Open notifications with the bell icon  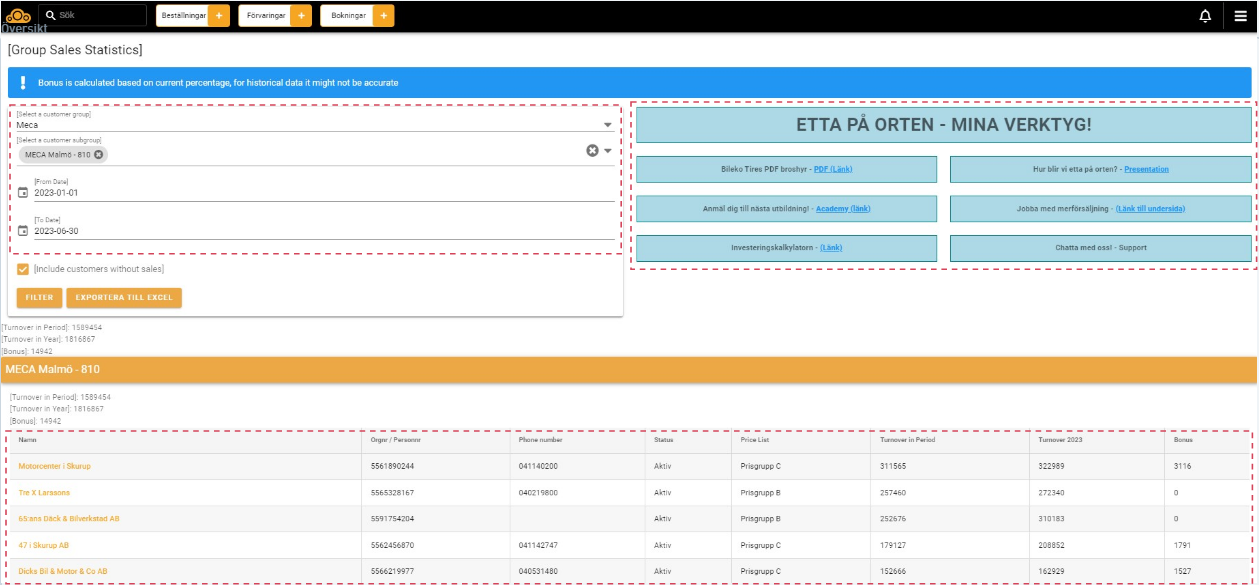coord(1205,16)
